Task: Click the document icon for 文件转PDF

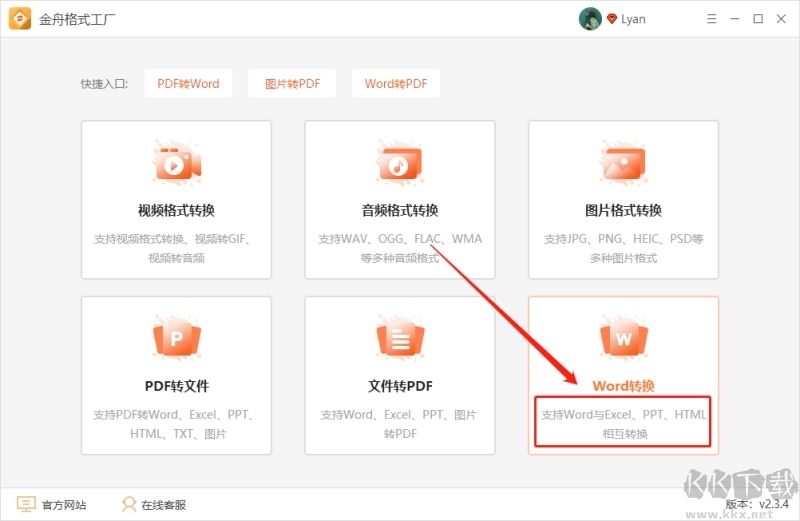Action: point(400,338)
